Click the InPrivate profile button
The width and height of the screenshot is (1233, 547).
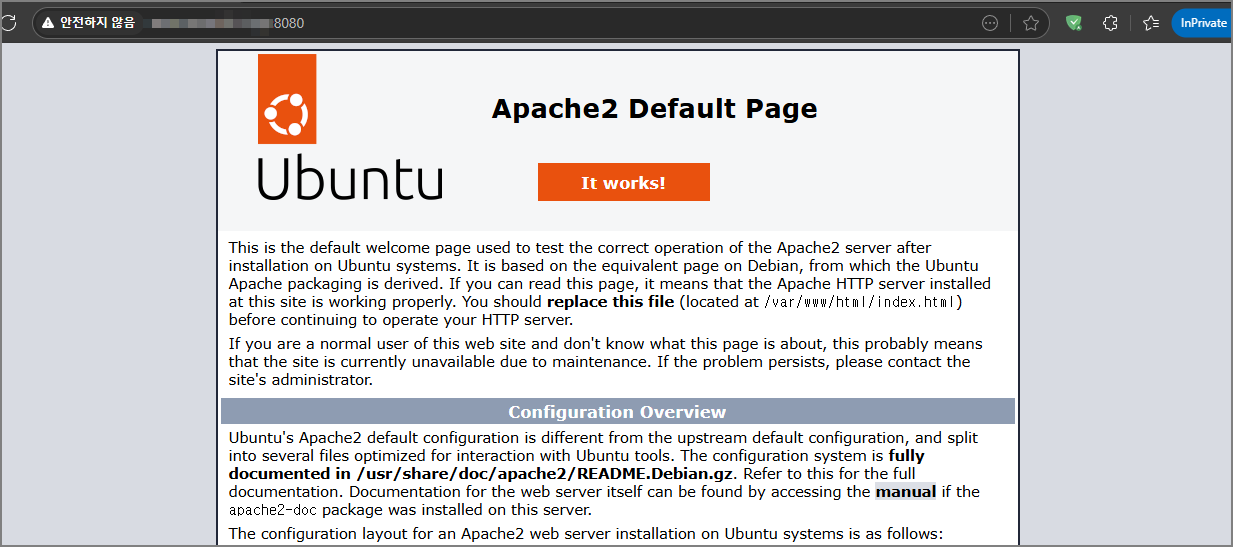pos(1202,23)
